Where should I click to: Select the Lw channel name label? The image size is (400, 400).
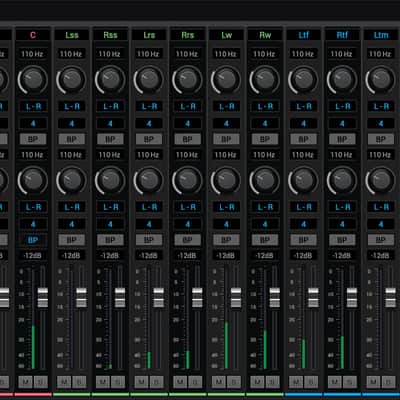pos(226,35)
